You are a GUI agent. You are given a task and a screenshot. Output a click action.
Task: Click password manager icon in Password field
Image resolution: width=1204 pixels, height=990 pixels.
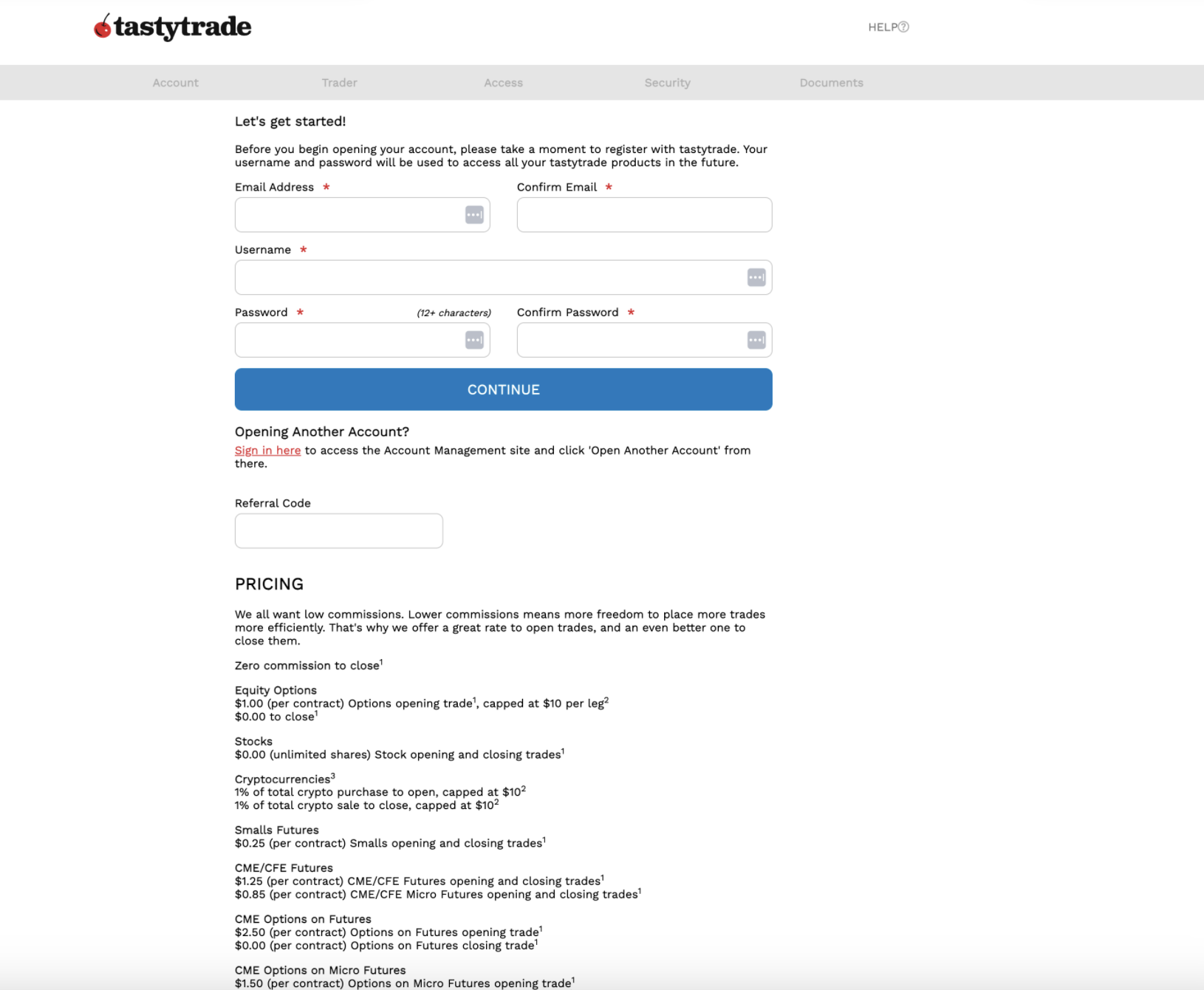click(x=474, y=340)
